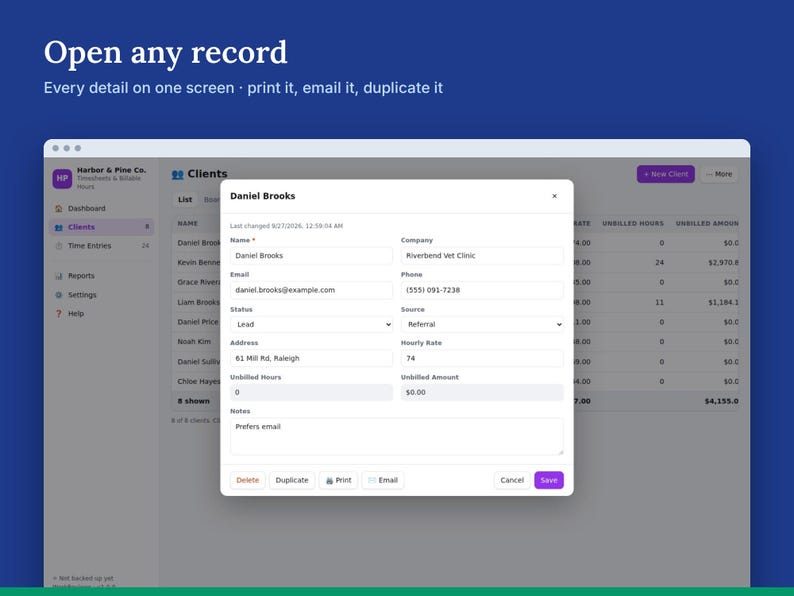This screenshot has height=596, width=794.
Task: Click the Company field Riverbend Vet Clinic
Action: (x=482, y=256)
